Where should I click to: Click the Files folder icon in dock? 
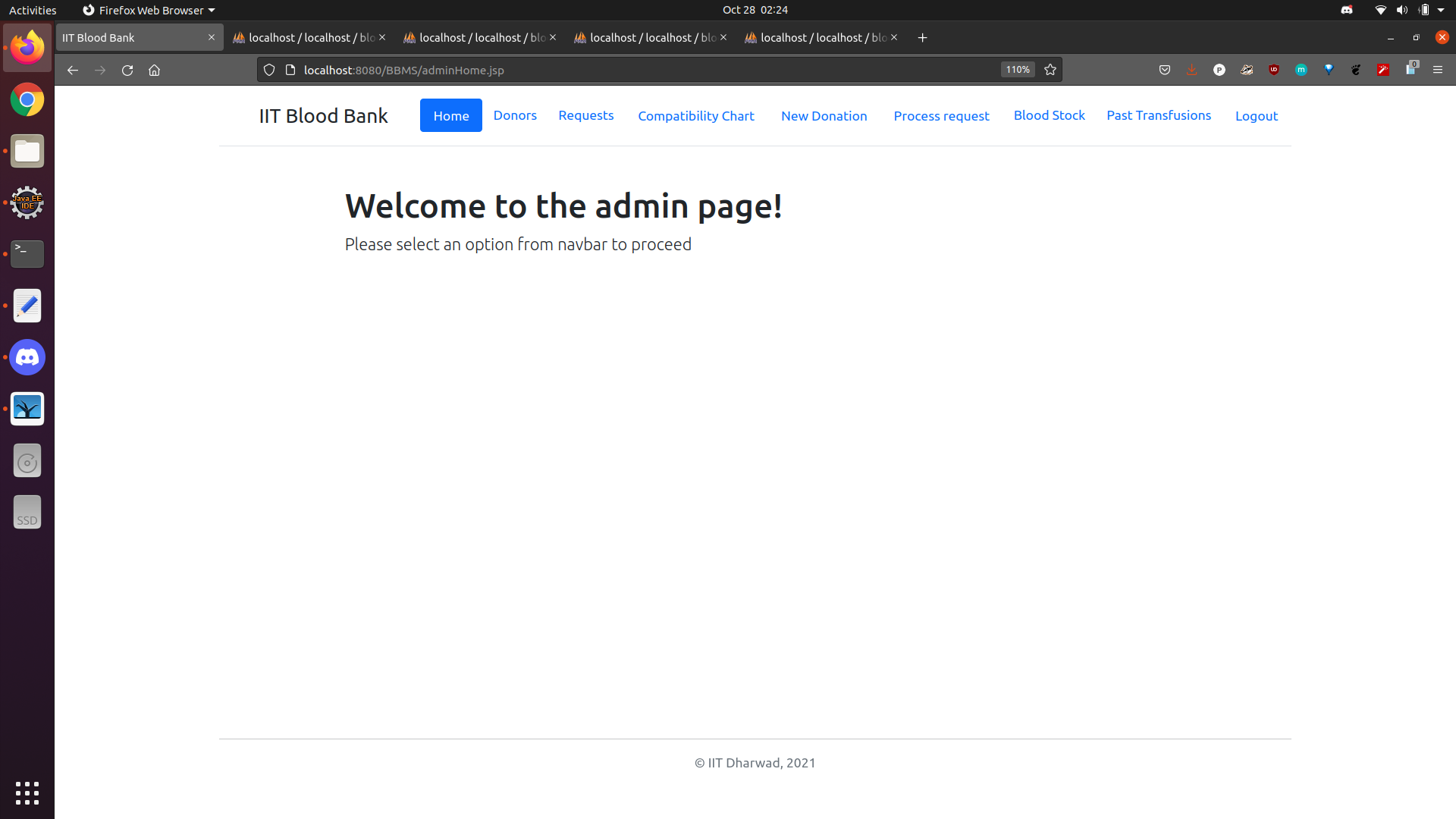(x=27, y=151)
